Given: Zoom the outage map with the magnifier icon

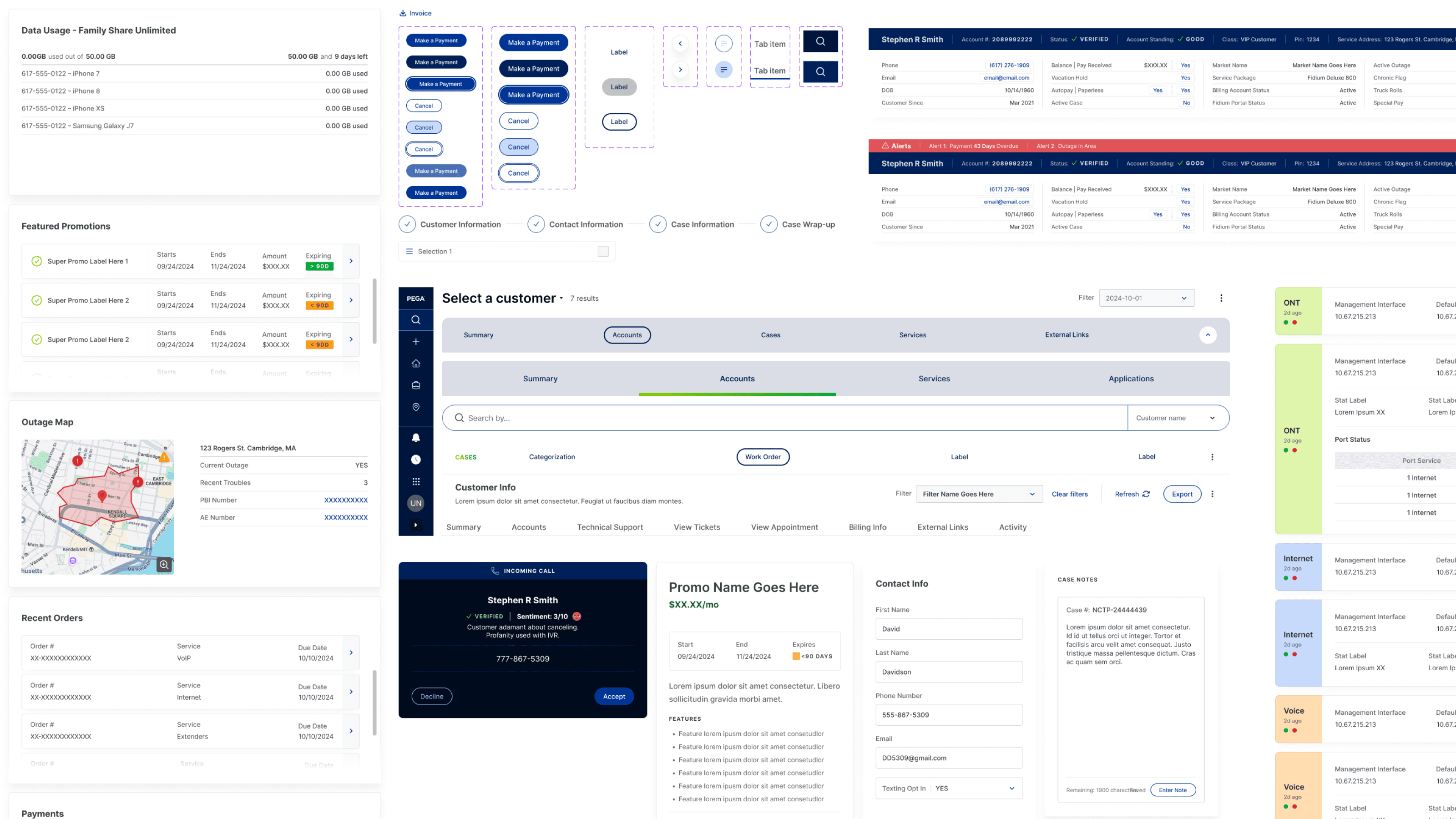Looking at the screenshot, I should pyautogui.click(x=164, y=564).
